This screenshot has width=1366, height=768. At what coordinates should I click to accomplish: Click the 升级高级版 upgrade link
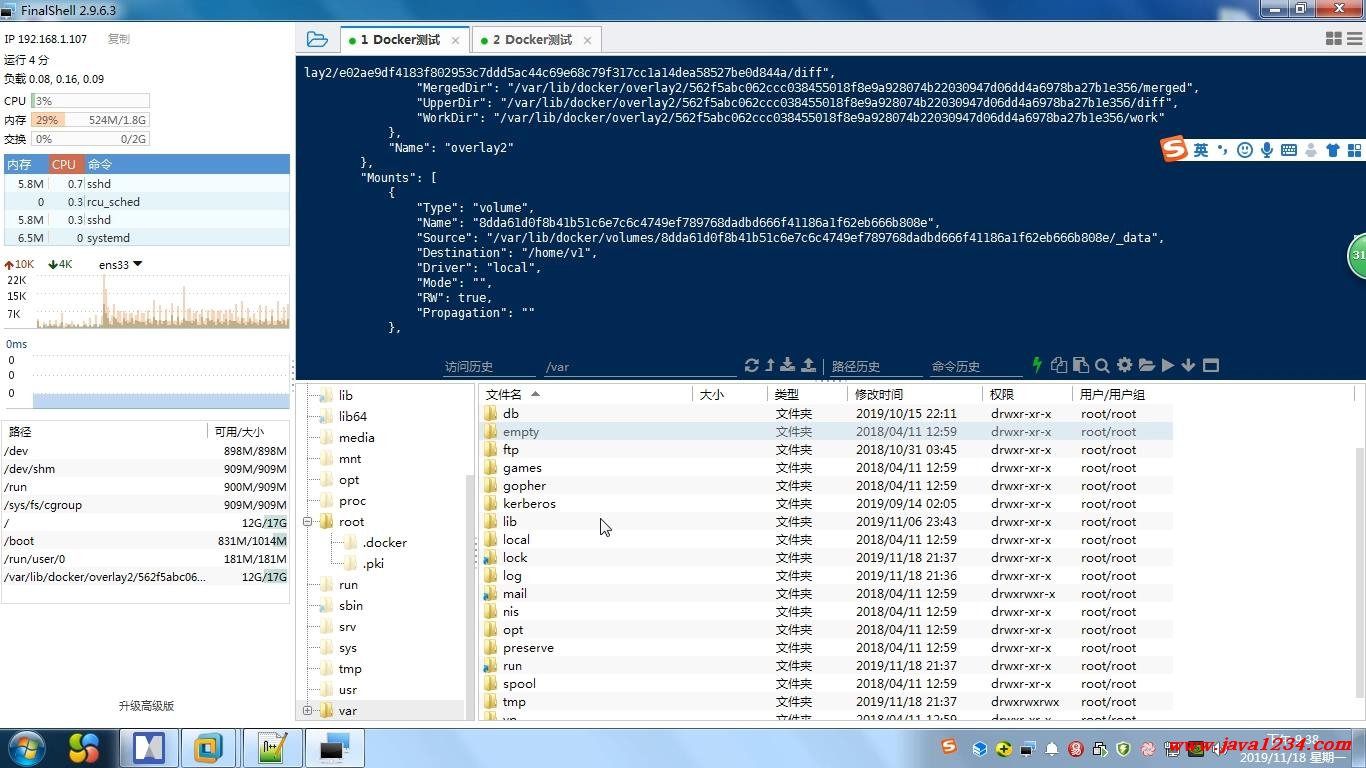pos(146,705)
